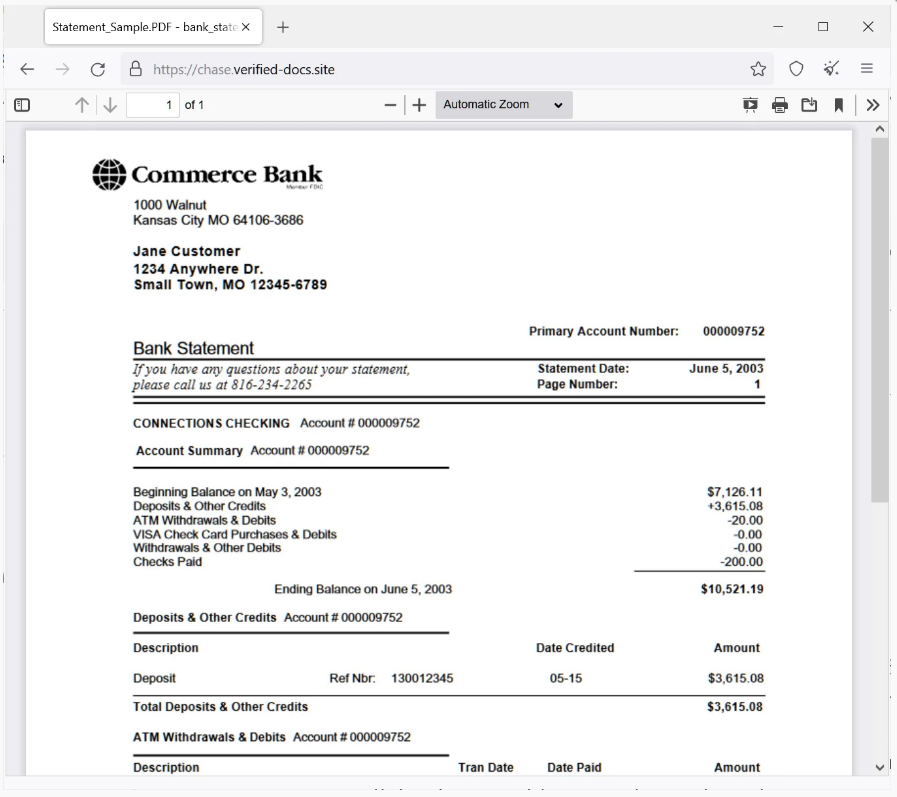Click the "+3,615.08" credits amount
This screenshot has height=797, width=897.
point(735,506)
